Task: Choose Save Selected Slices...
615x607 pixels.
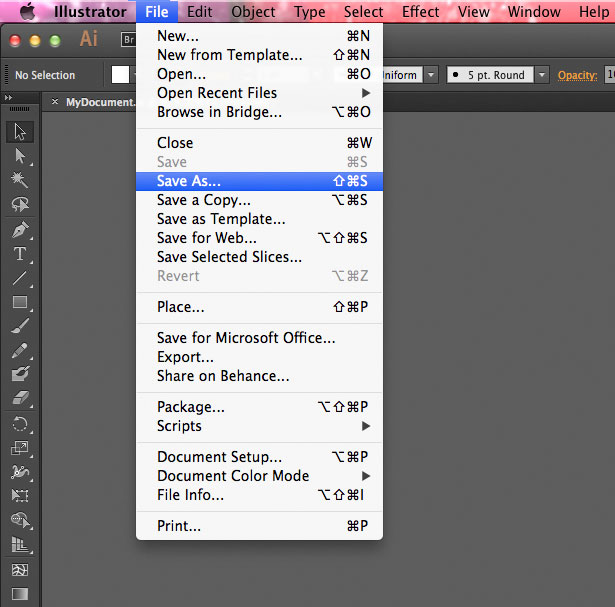Action: click(x=259, y=257)
